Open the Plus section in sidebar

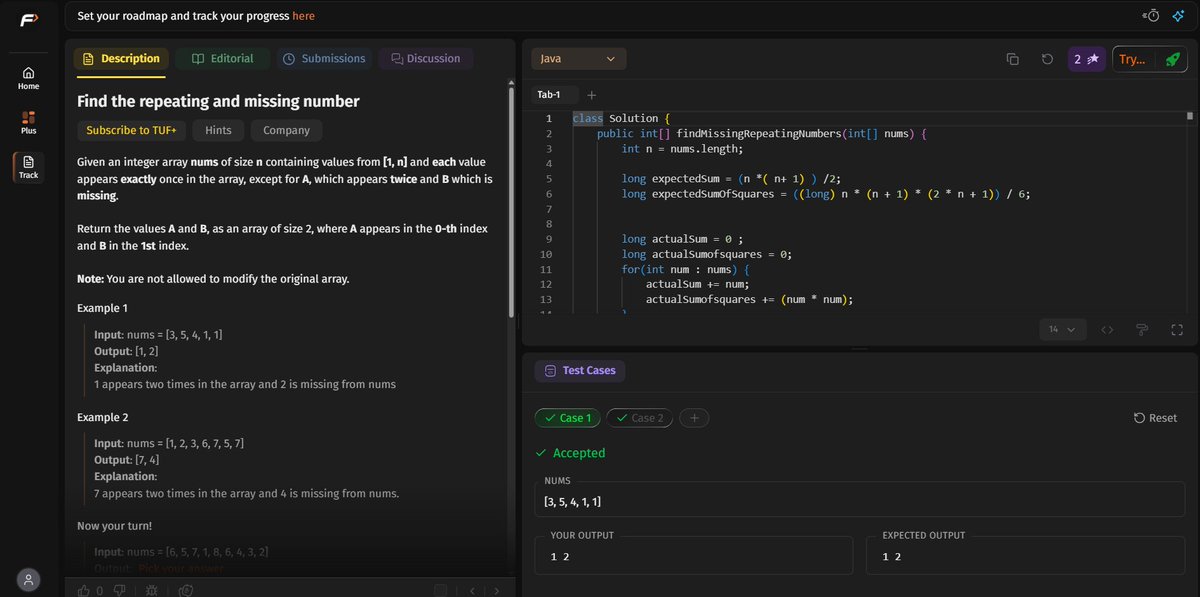tap(28, 123)
